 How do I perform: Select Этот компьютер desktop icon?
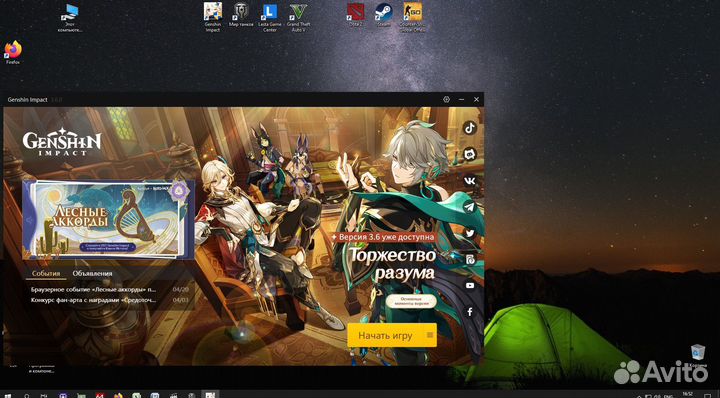coord(70,18)
